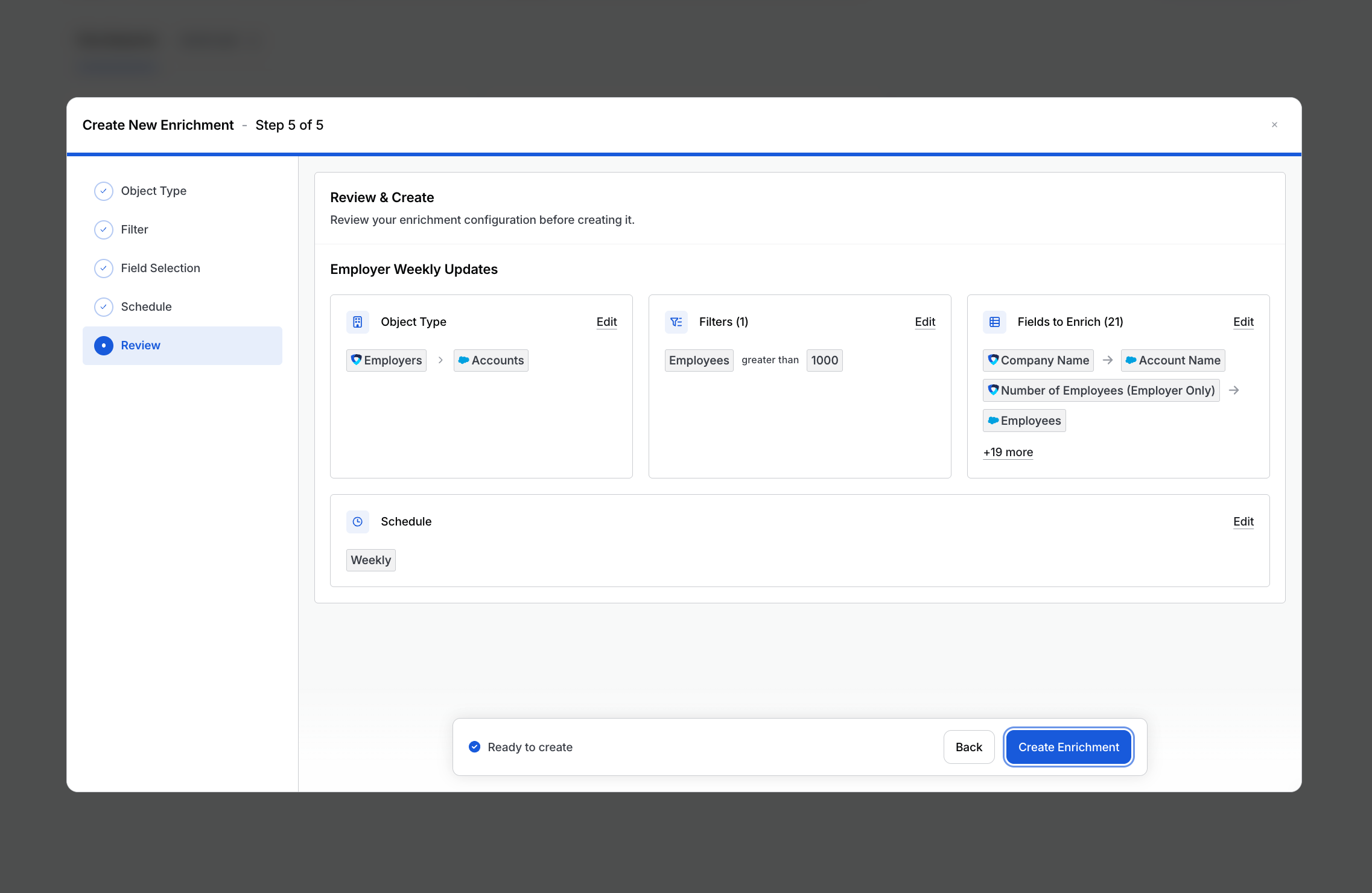Click the Filters funnel icon
This screenshot has height=893, width=1372.
[676, 322]
